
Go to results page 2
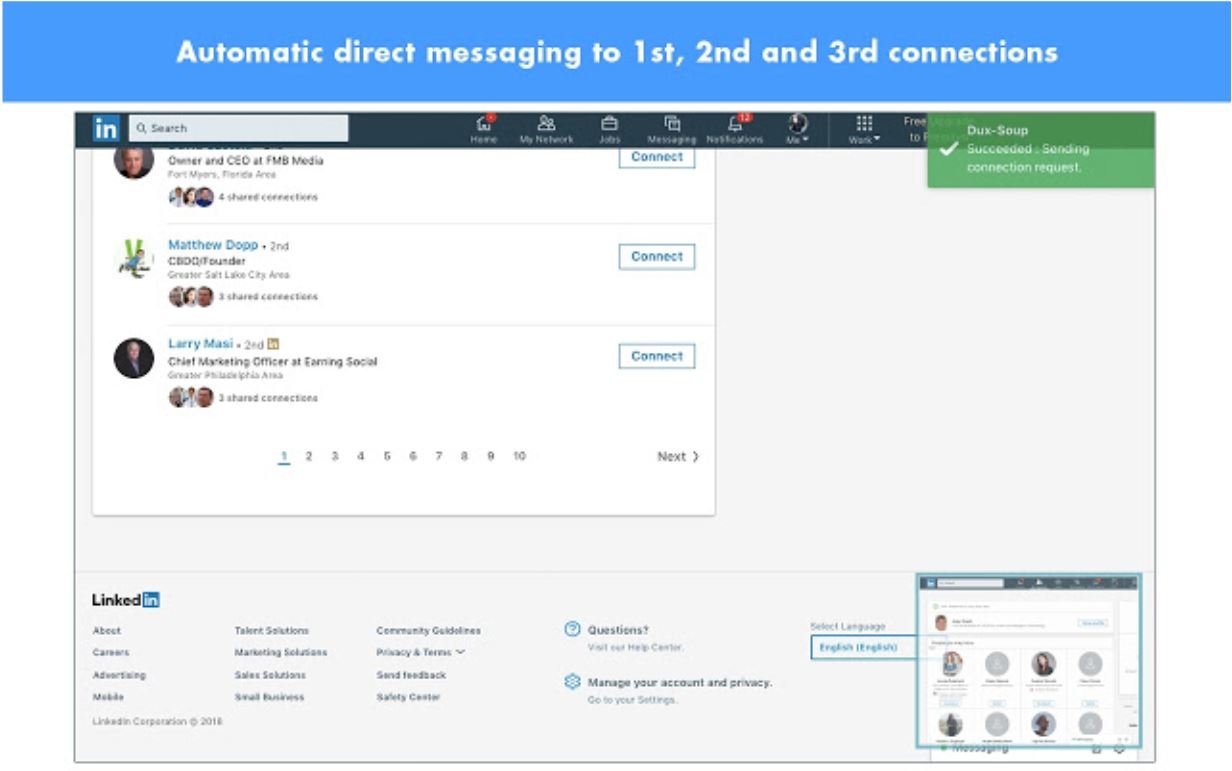(x=309, y=456)
